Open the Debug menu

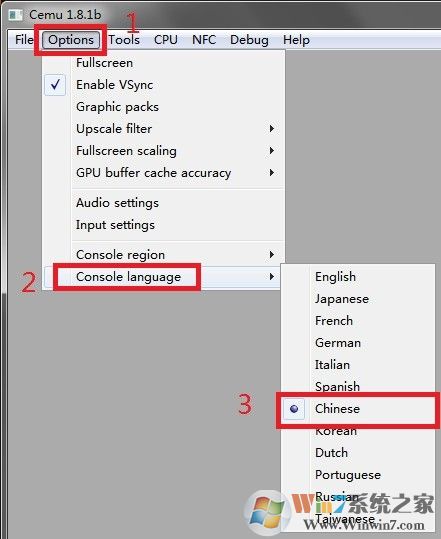[x=249, y=40]
